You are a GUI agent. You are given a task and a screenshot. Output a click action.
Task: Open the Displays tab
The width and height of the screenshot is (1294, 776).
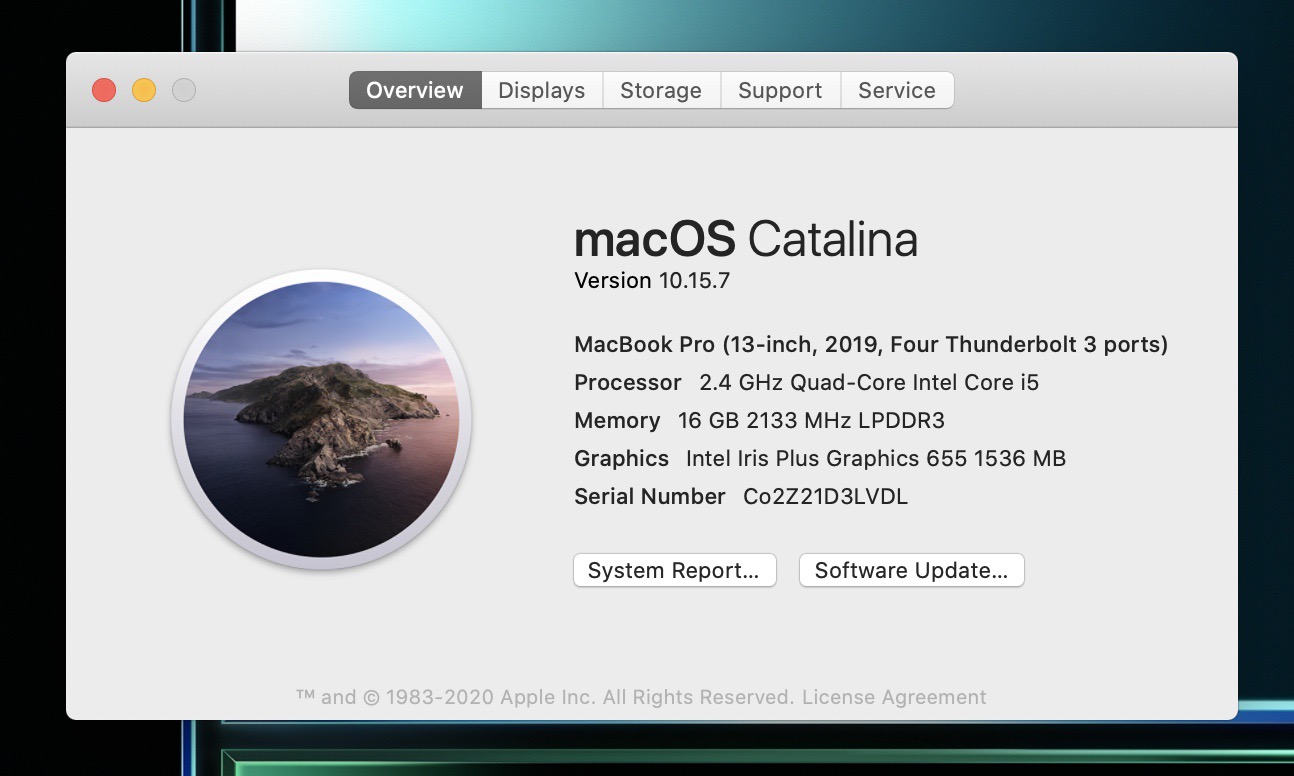(542, 90)
